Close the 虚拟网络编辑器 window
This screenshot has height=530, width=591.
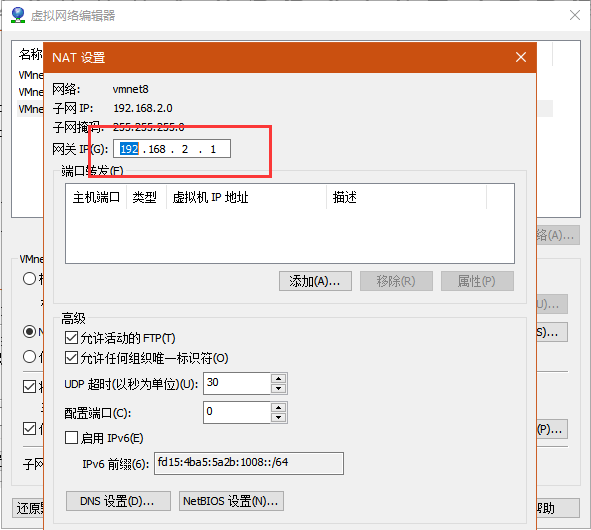click(574, 15)
